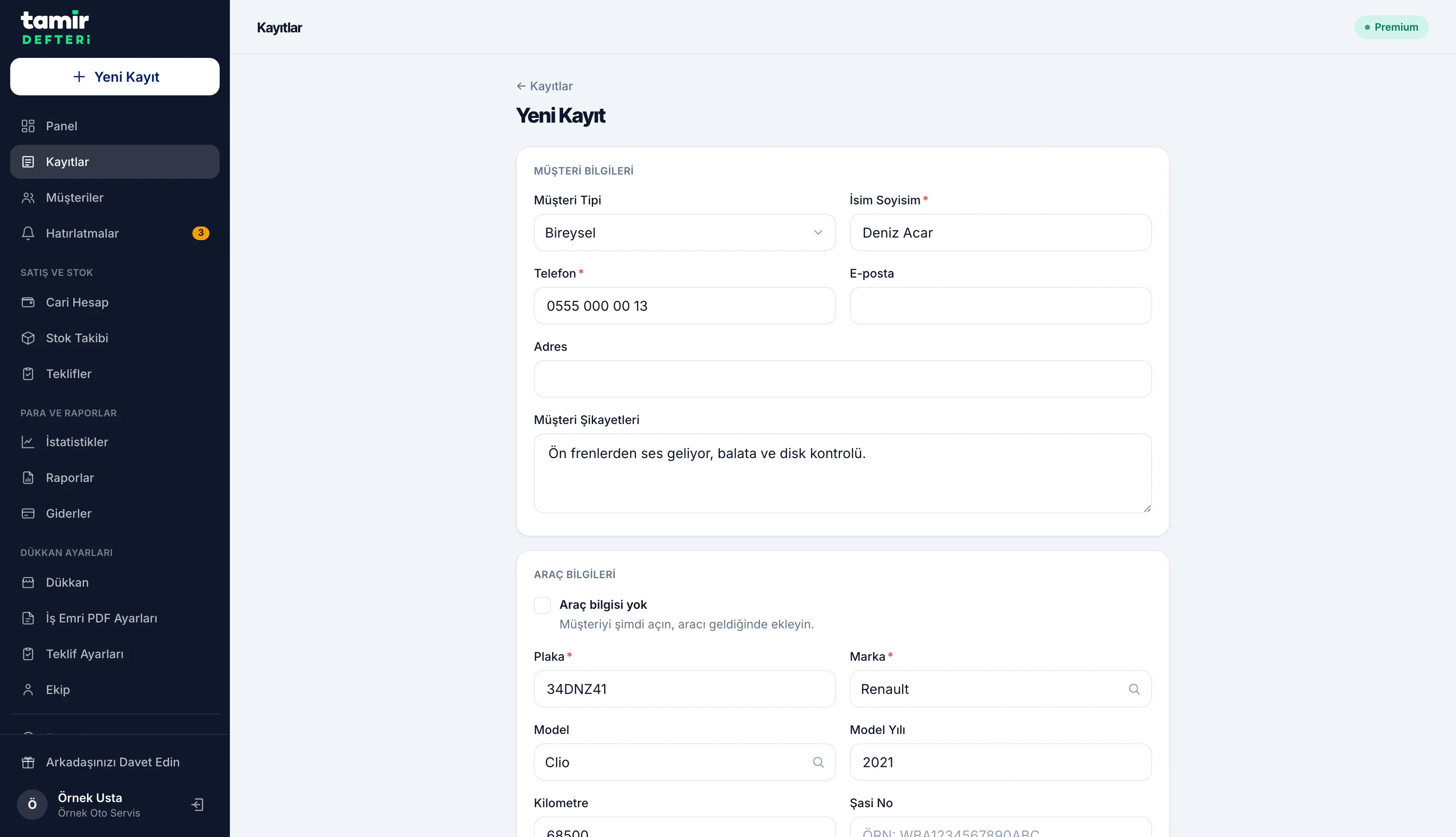Click the Cari Hesap wallet icon
The width and height of the screenshot is (1456, 837).
[x=28, y=302]
